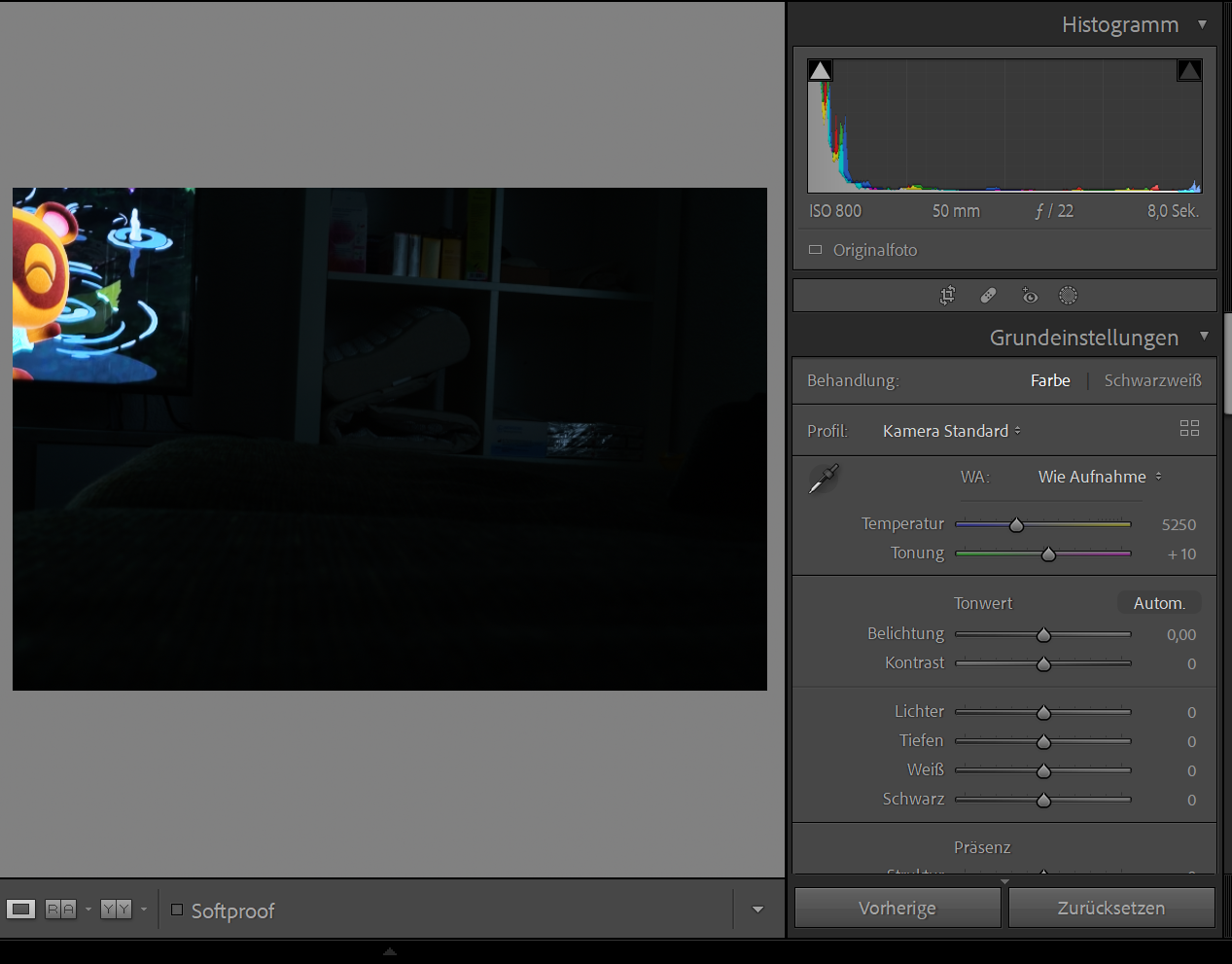Viewport: 1232px width, 964px height.
Task: Open dropdown arrow beside YY view
Action: point(144,910)
